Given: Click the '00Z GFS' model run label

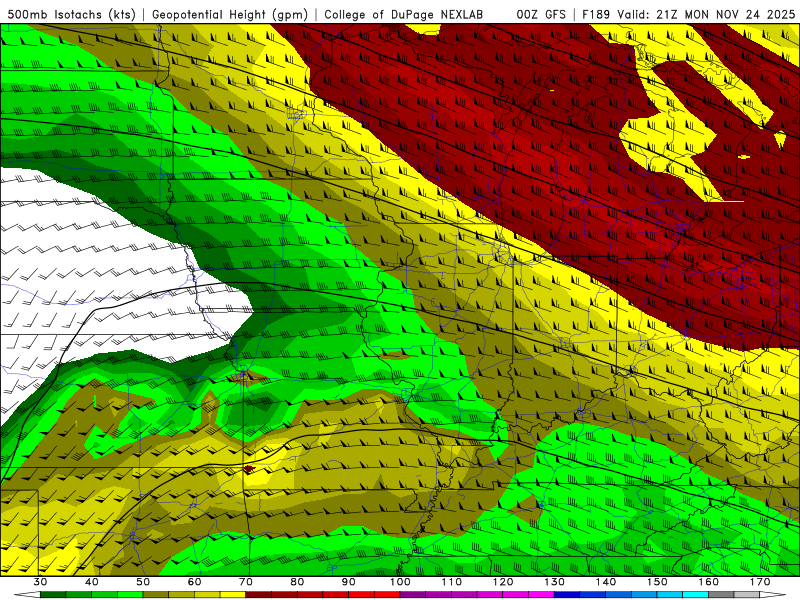Looking at the screenshot, I should click(x=541, y=14).
